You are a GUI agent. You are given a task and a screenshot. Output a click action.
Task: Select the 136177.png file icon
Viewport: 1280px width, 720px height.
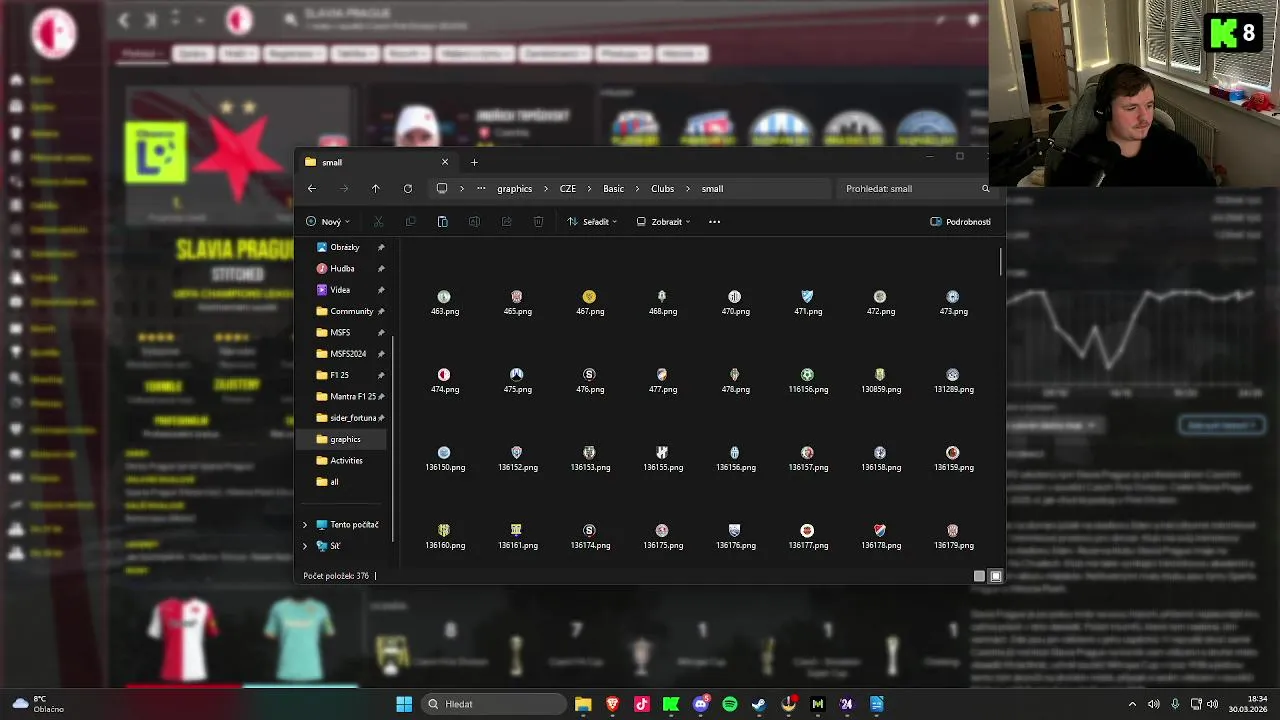(807, 530)
